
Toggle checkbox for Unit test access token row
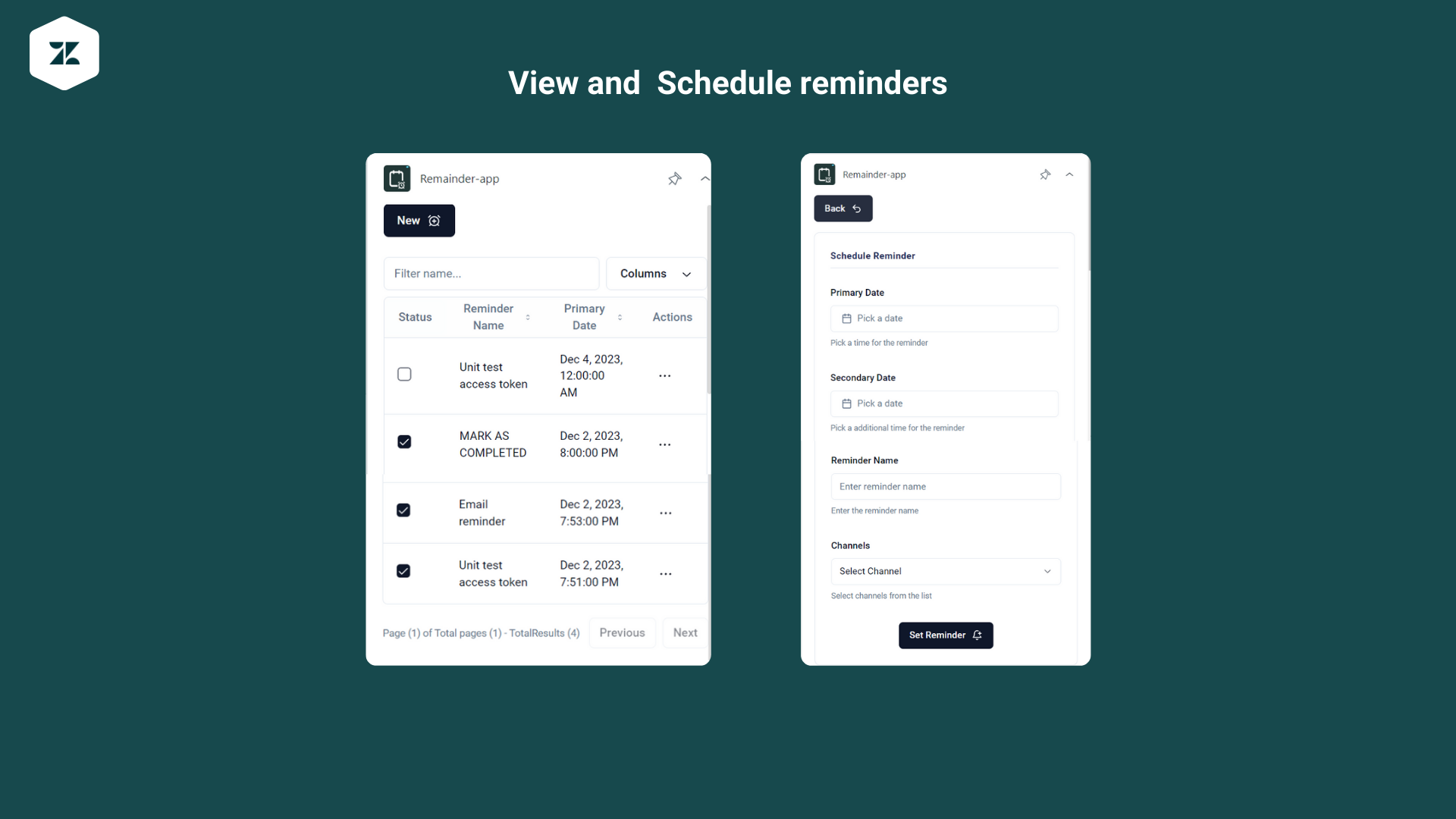pos(405,373)
